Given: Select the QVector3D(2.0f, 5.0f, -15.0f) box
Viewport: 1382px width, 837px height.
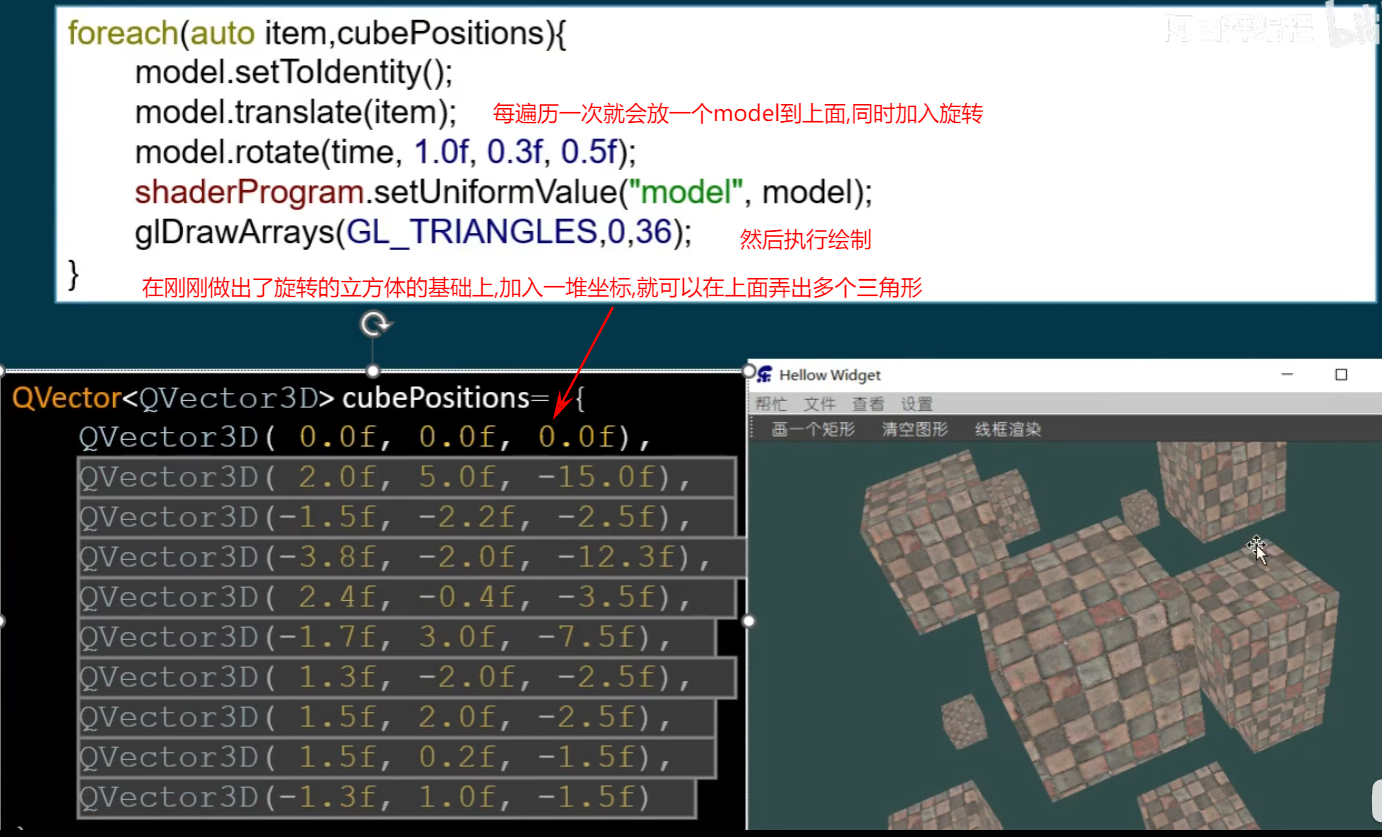Looking at the screenshot, I should [406, 478].
